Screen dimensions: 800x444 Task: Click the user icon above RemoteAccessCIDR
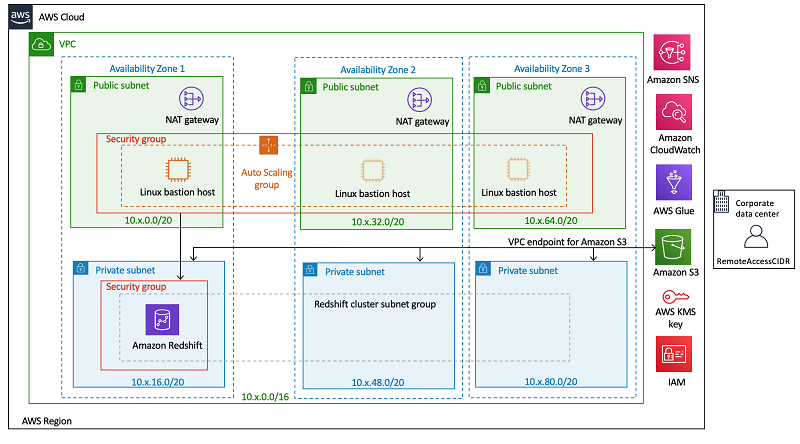[756, 237]
